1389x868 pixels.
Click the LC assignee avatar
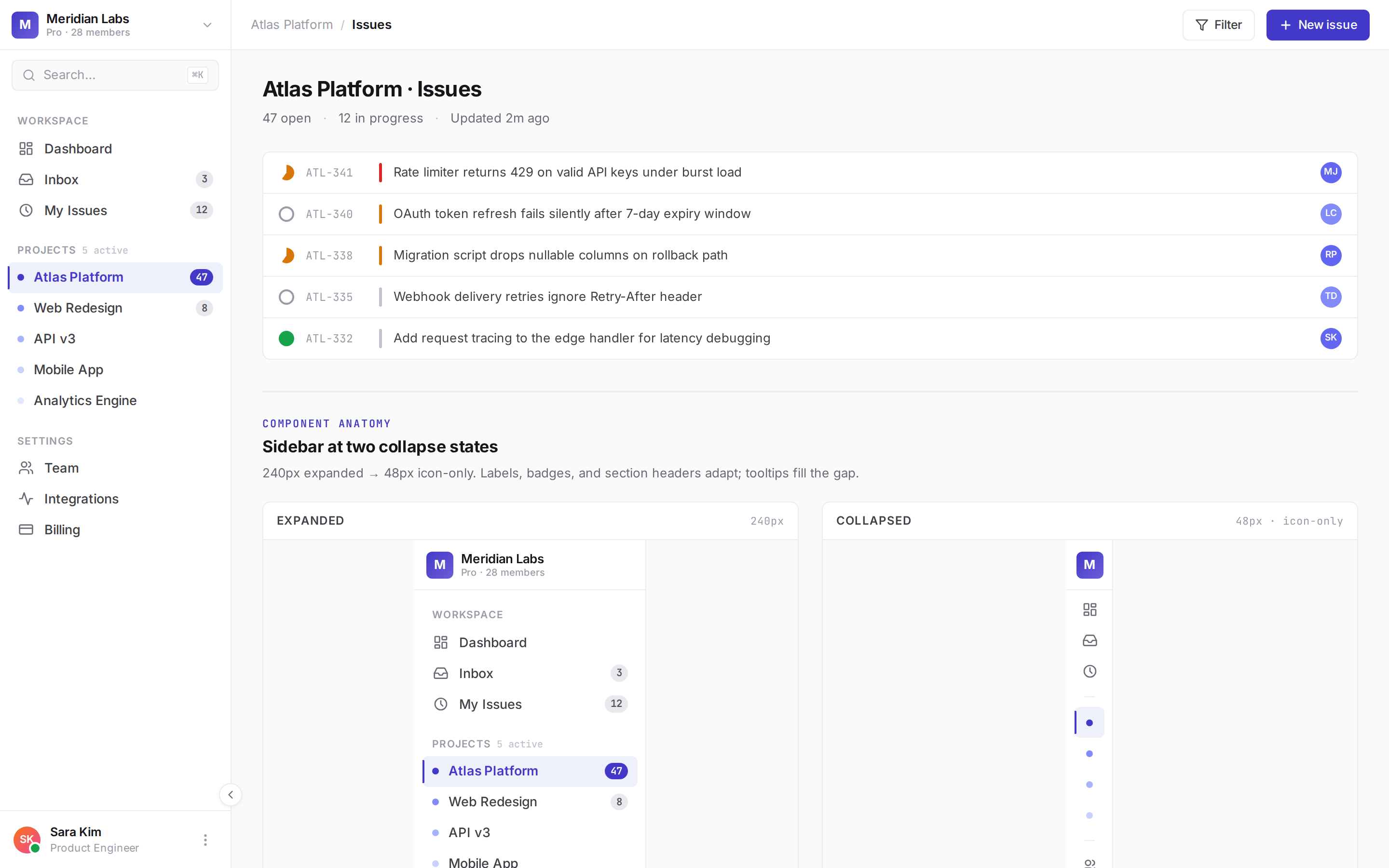point(1331,214)
